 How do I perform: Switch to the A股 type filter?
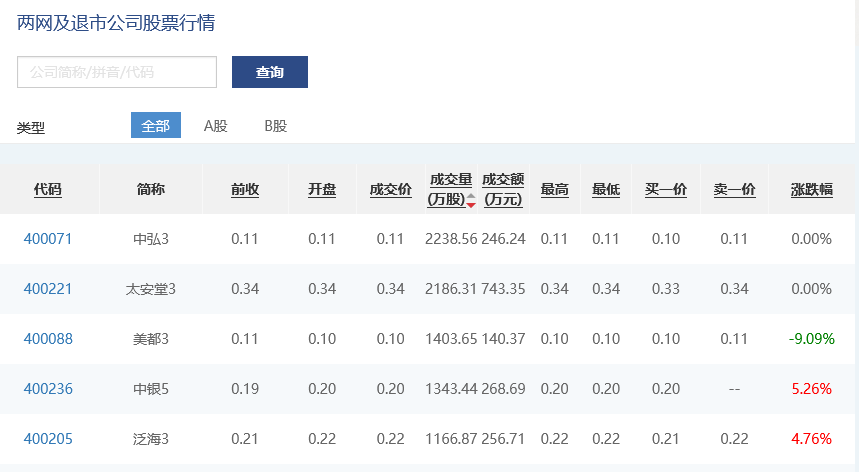coord(215,126)
